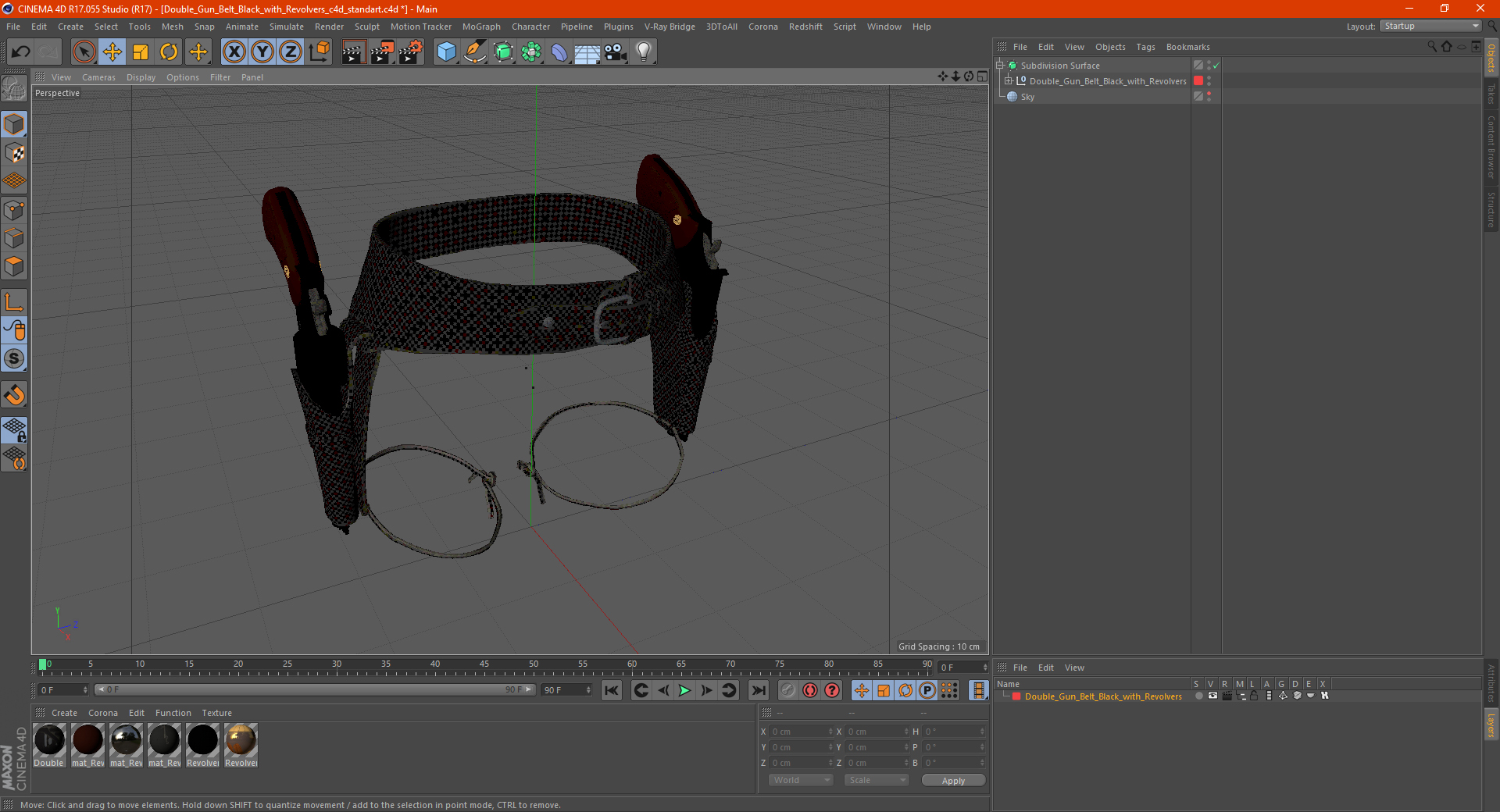Toggle Subdivision Surface enable checkmark
This screenshot has width=1500, height=812.
click(1216, 66)
